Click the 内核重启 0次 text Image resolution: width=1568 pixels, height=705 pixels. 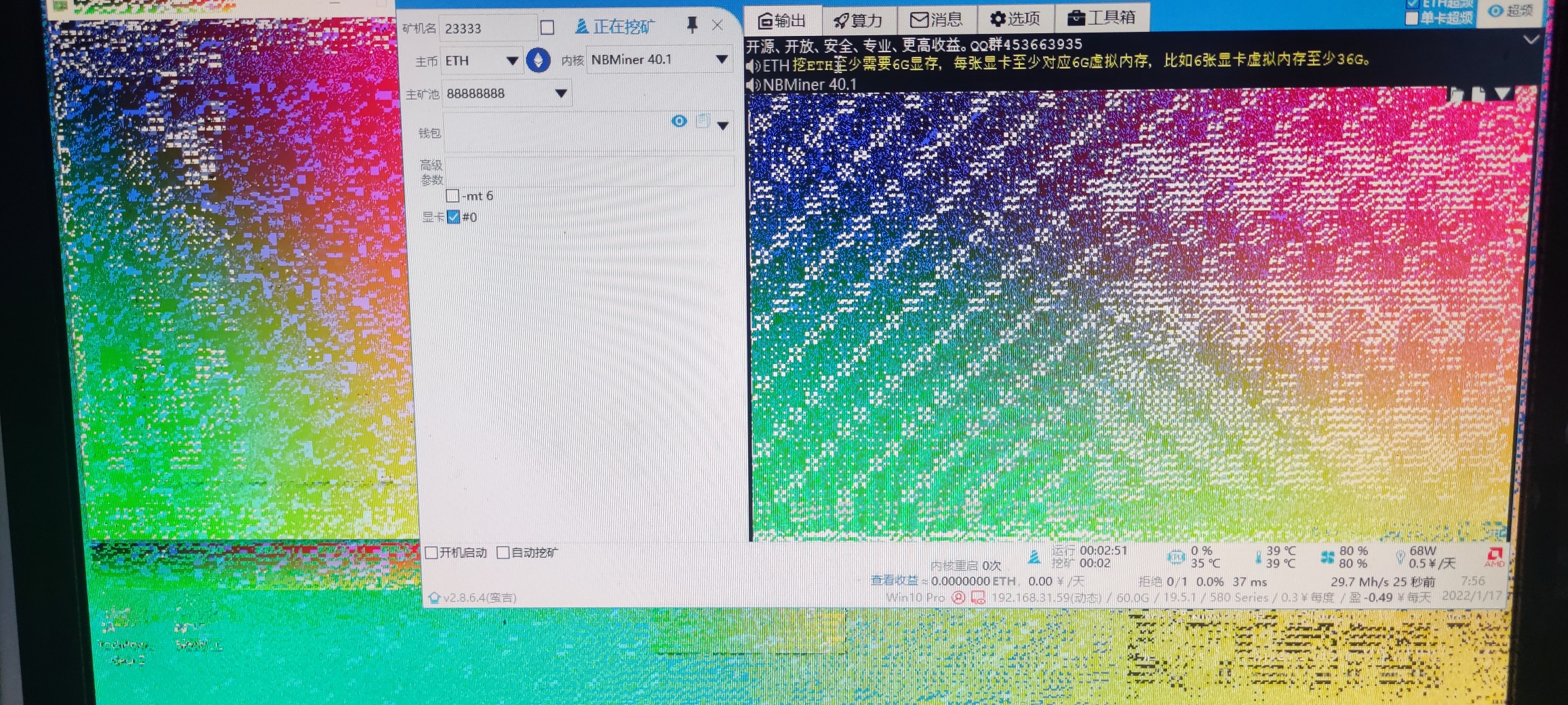(966, 565)
